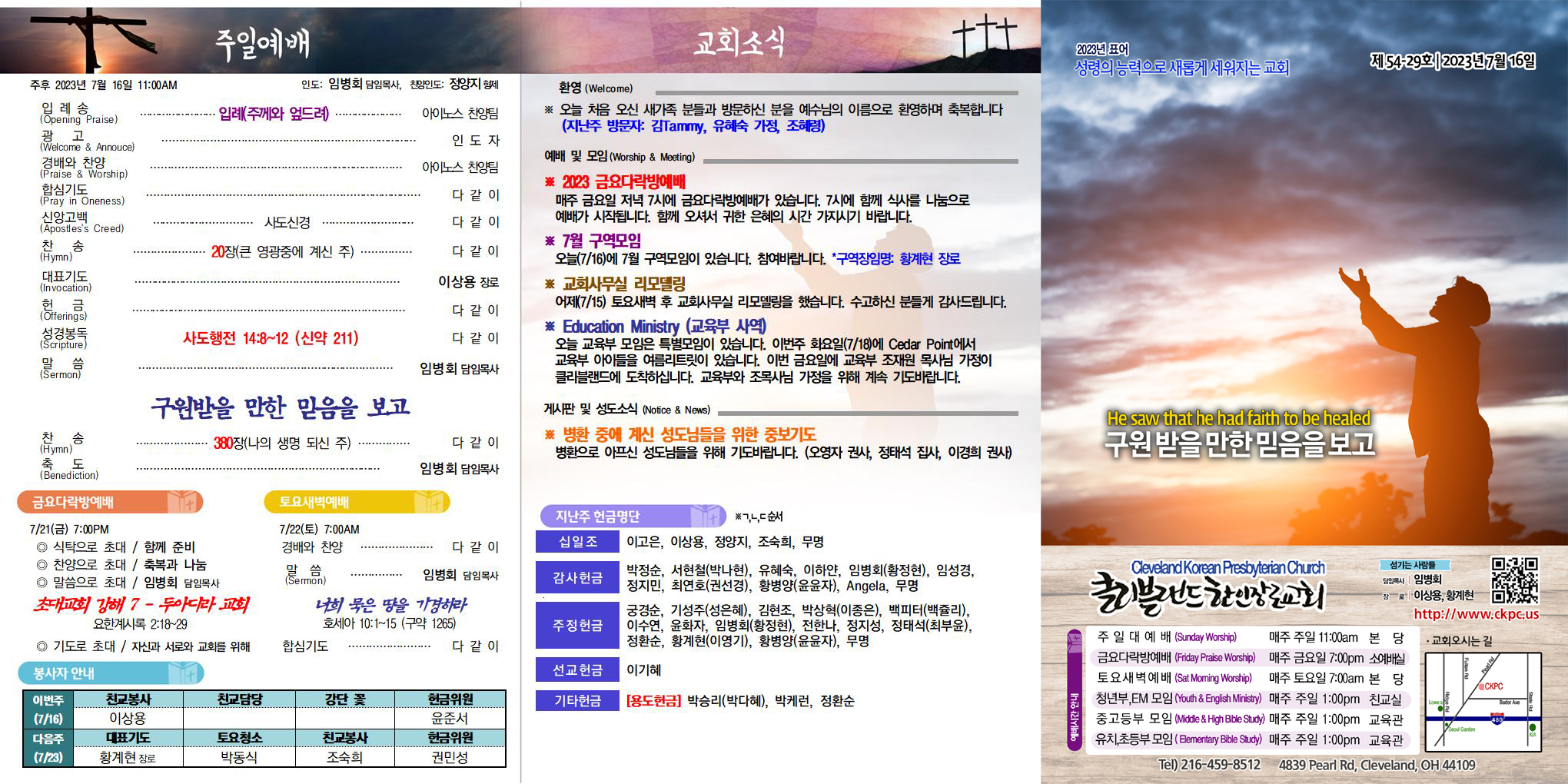Click the Bible icon on 지난주 헌금명단 banner
The image size is (1568, 784).
(x=704, y=516)
